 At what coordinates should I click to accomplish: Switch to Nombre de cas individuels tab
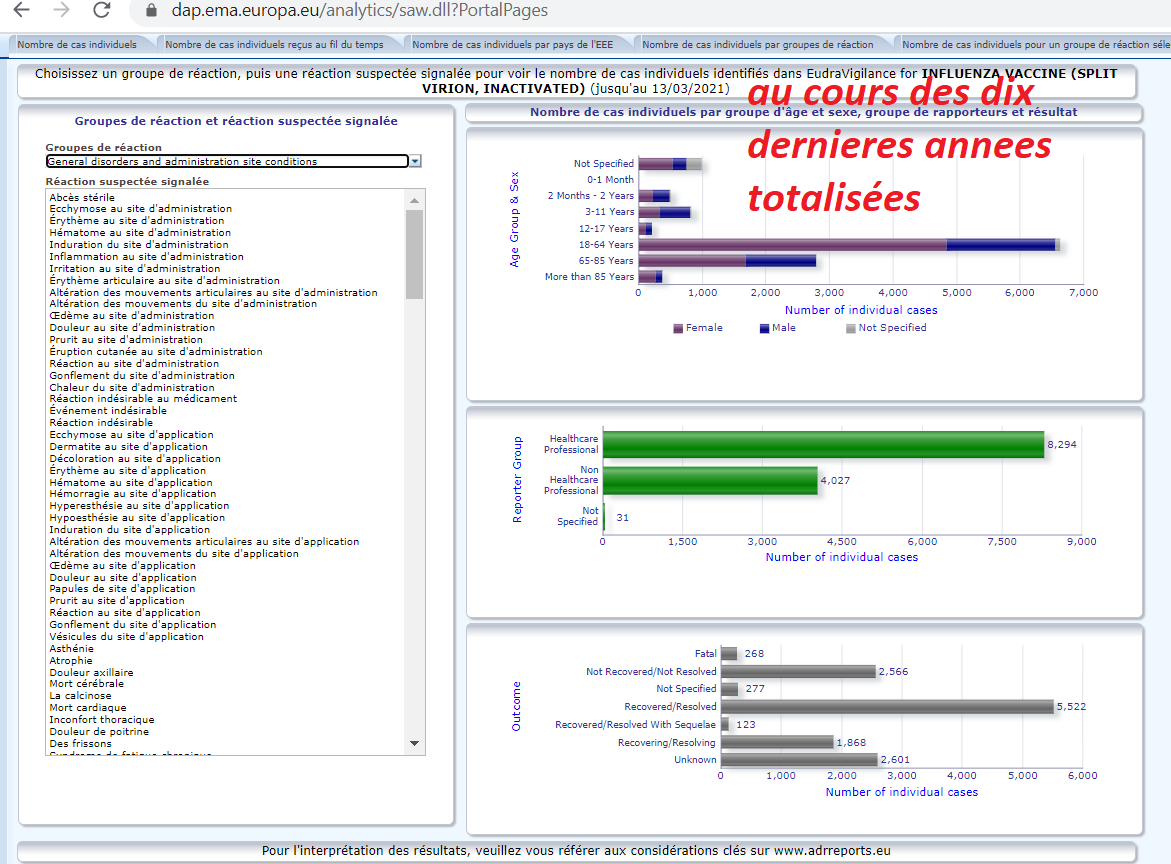point(77,44)
